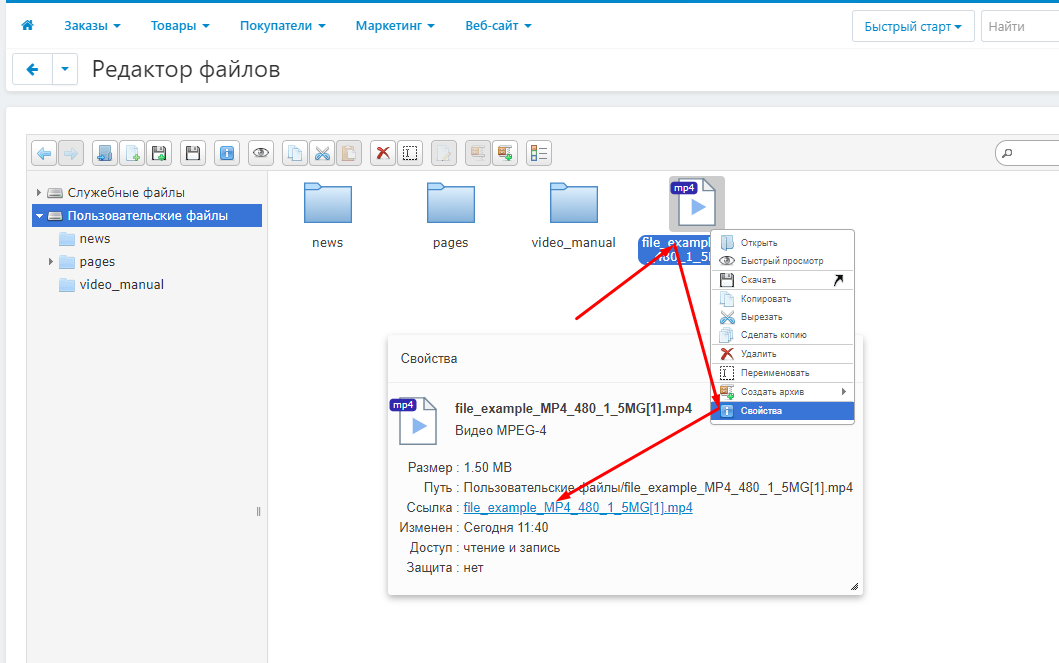Image resolution: width=1059 pixels, height=663 pixels.
Task: Open the news folder icon in the file pane
Action: point(328,203)
